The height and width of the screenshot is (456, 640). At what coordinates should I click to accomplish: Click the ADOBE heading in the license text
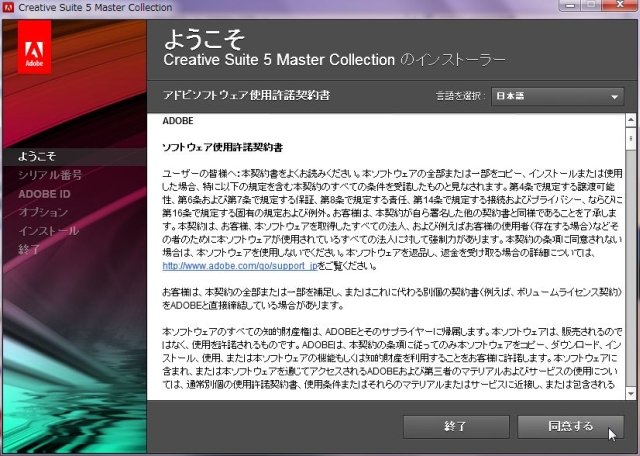tap(178, 121)
